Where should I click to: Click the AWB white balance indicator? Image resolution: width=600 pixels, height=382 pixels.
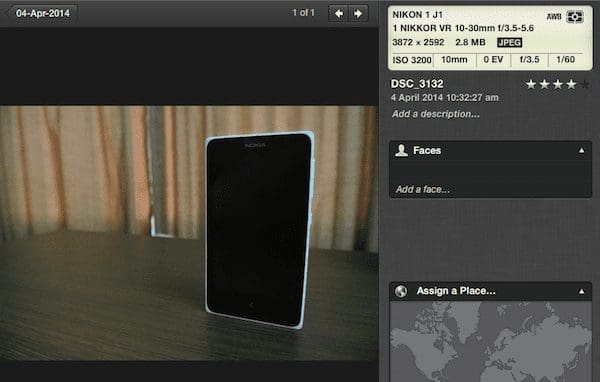point(554,17)
